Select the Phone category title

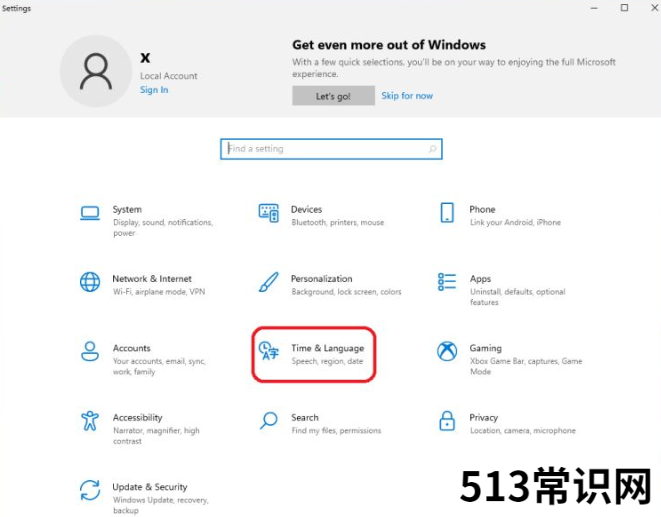(x=482, y=209)
